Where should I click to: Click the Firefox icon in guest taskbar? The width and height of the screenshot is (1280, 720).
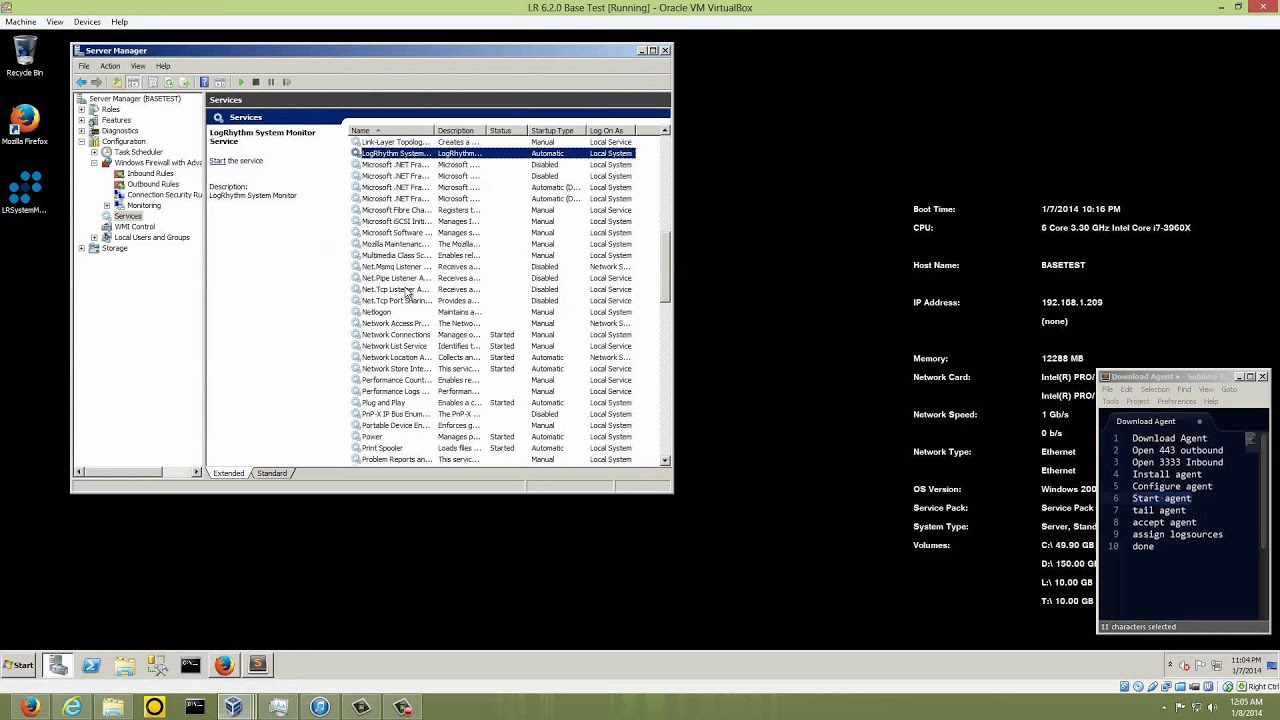[224, 665]
